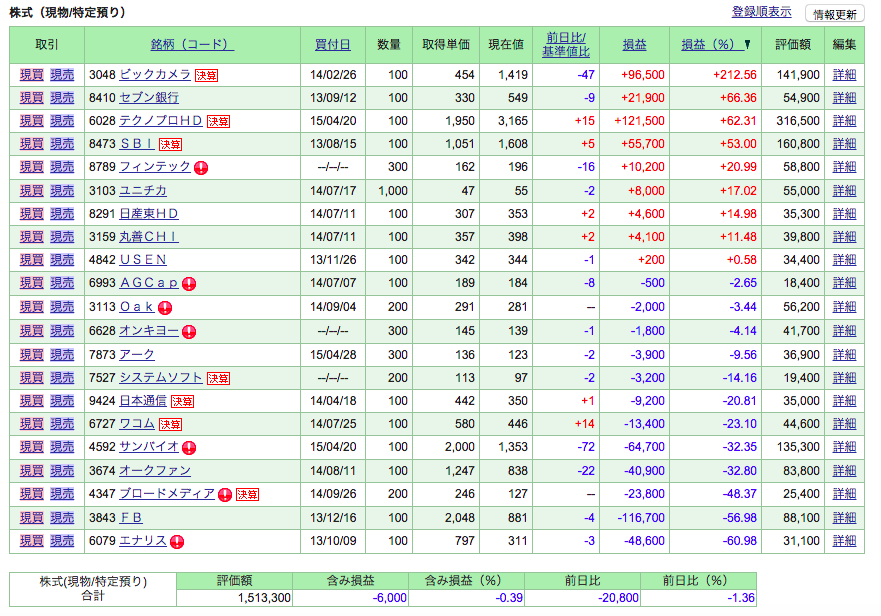Open 詳細 for ビックカメラ row
The width and height of the screenshot is (881, 616).
point(844,75)
